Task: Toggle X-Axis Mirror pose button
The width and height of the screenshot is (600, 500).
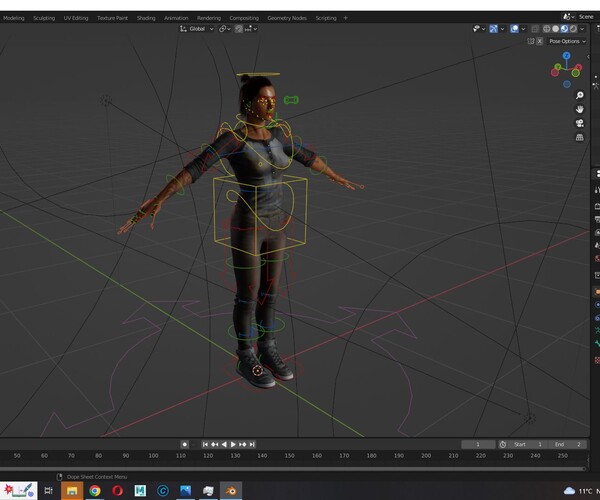Action: (x=540, y=41)
